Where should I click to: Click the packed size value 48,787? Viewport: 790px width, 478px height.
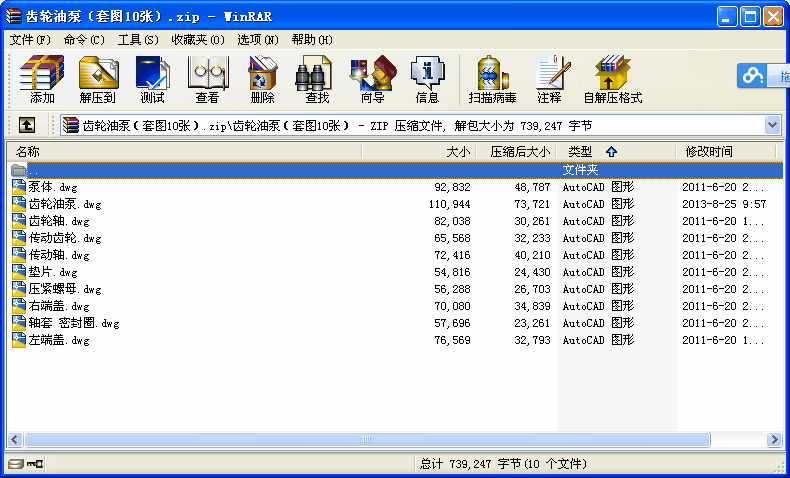(x=532, y=187)
